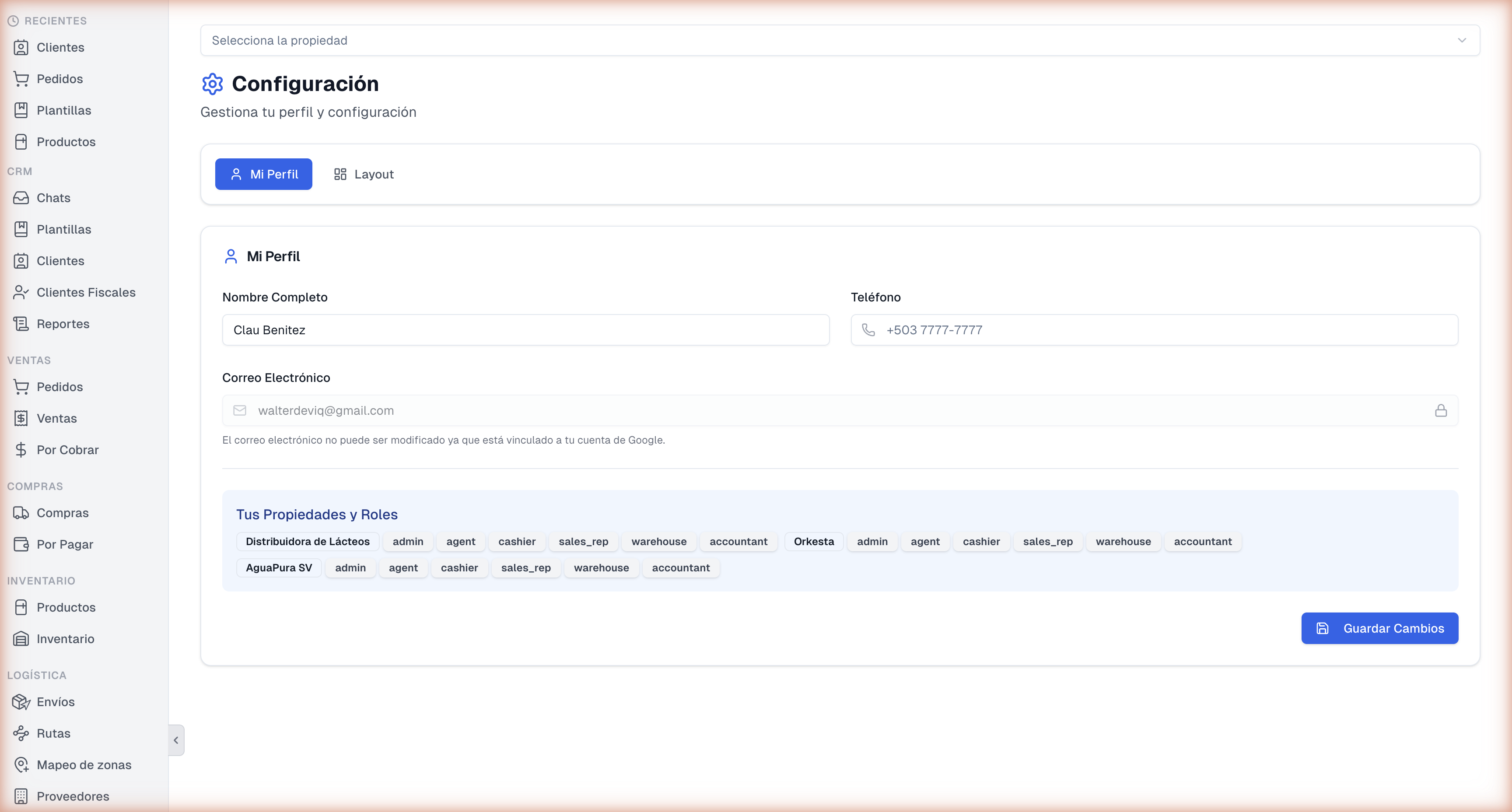
Task: Click the Rutas route icon
Action: click(x=21, y=733)
